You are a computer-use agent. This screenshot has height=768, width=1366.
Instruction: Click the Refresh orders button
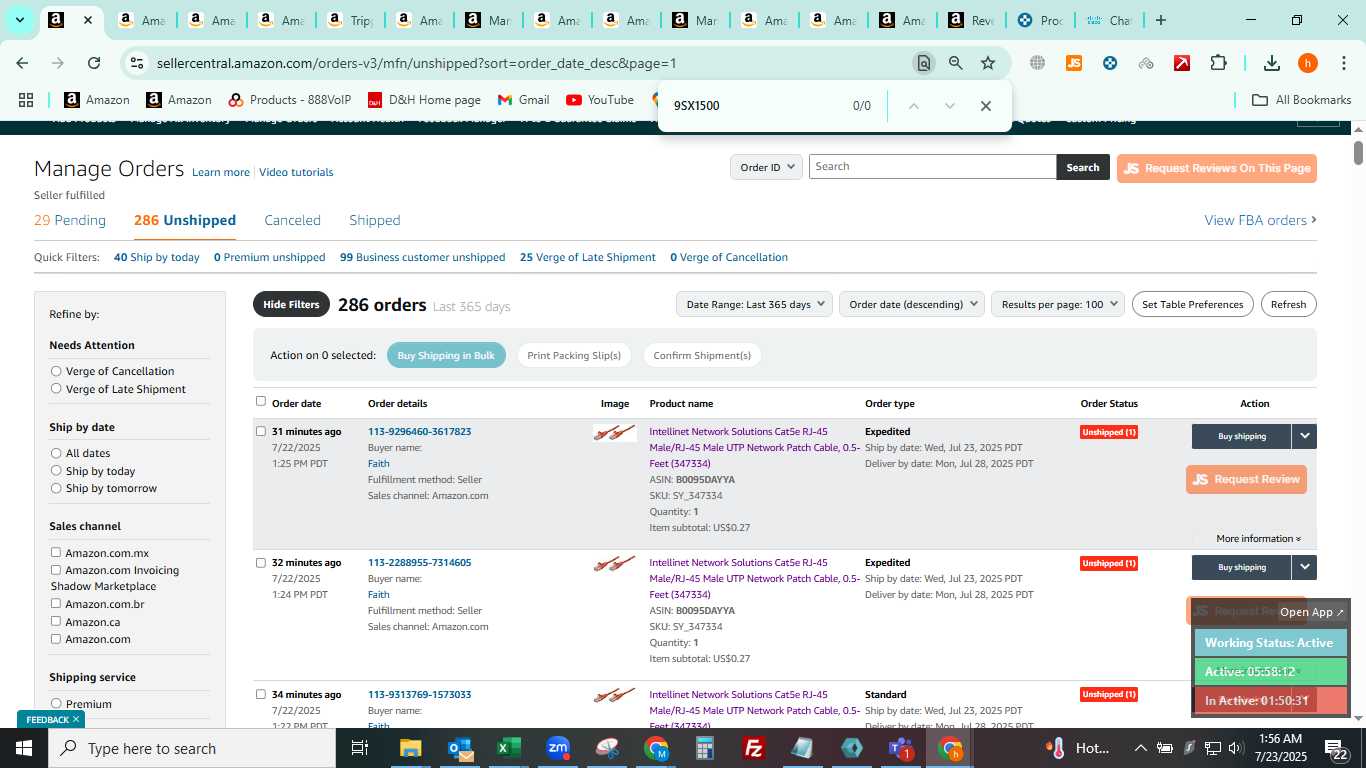(1288, 304)
